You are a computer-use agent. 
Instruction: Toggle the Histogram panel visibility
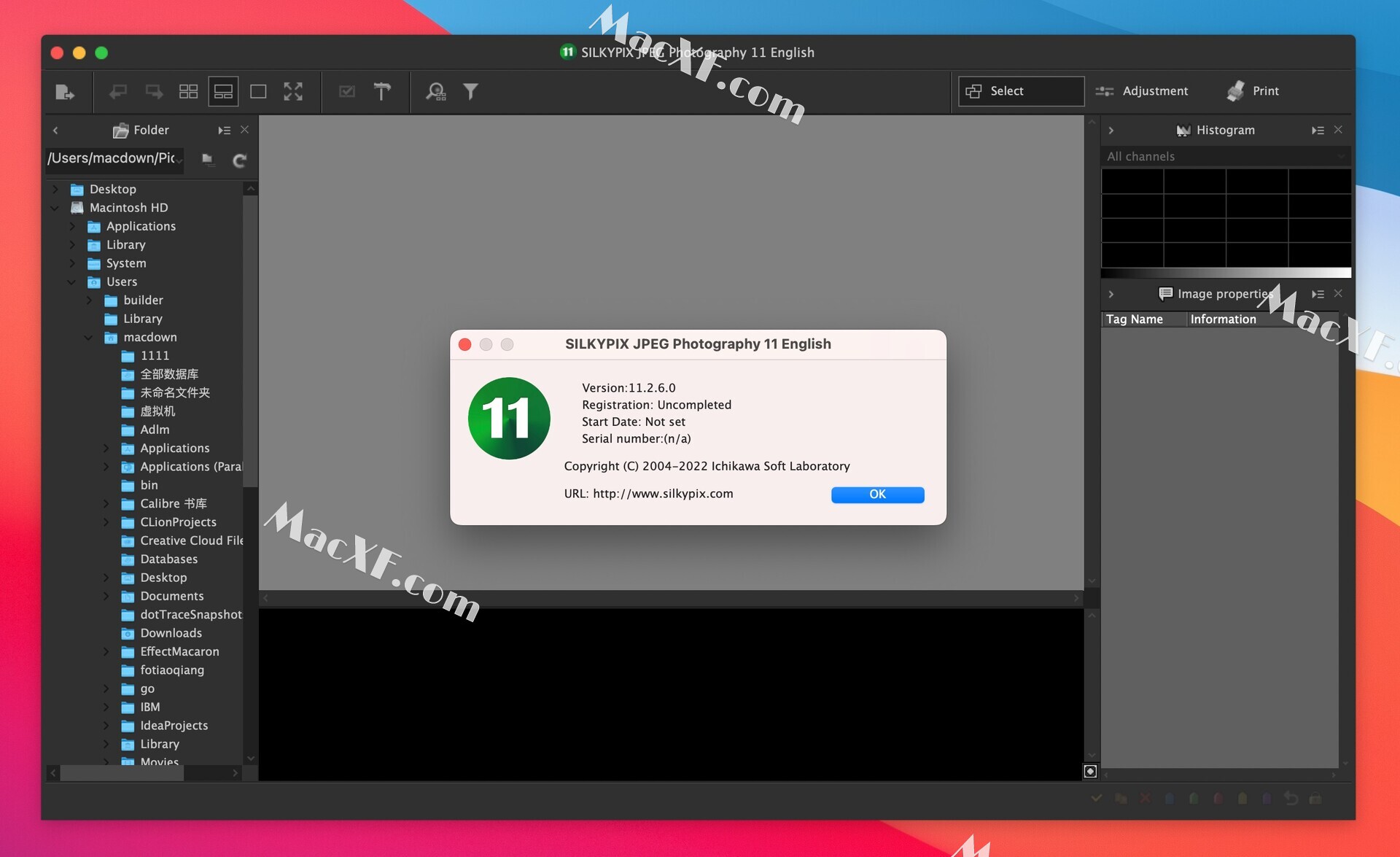coord(1110,129)
